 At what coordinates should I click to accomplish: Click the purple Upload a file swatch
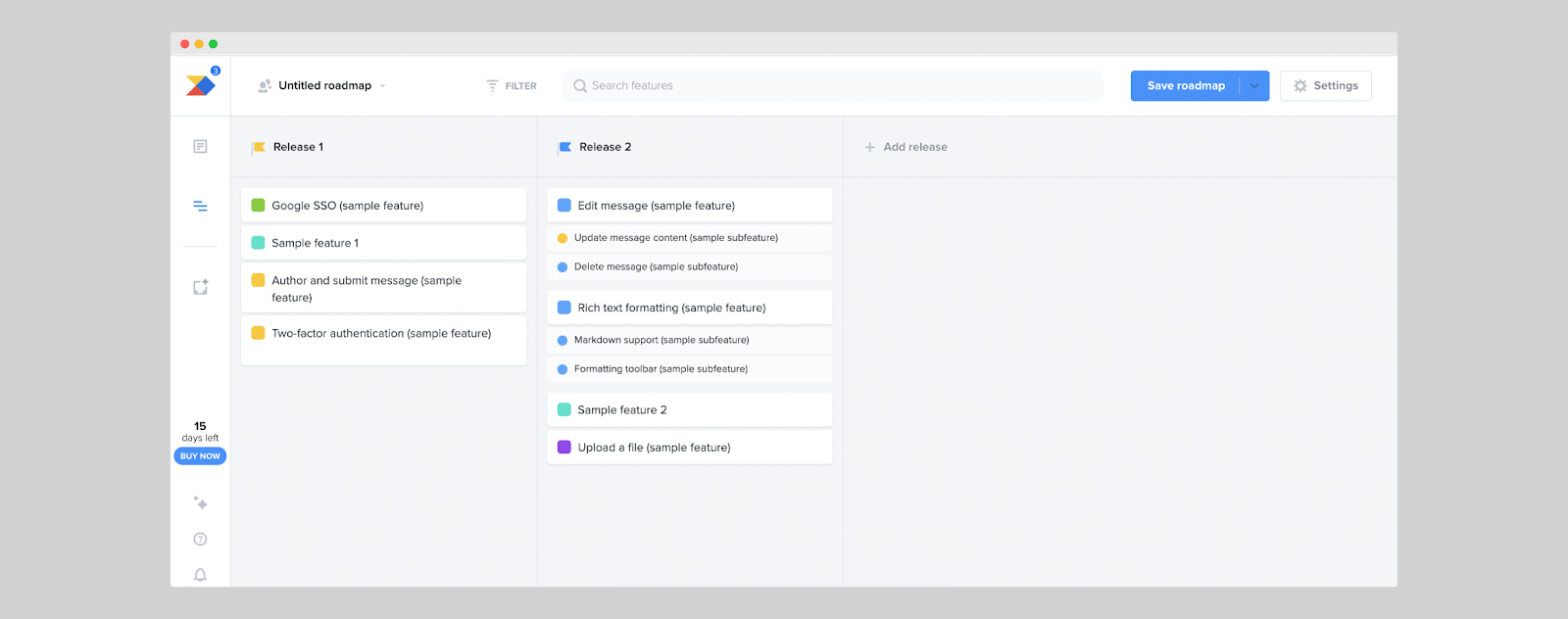(x=564, y=448)
